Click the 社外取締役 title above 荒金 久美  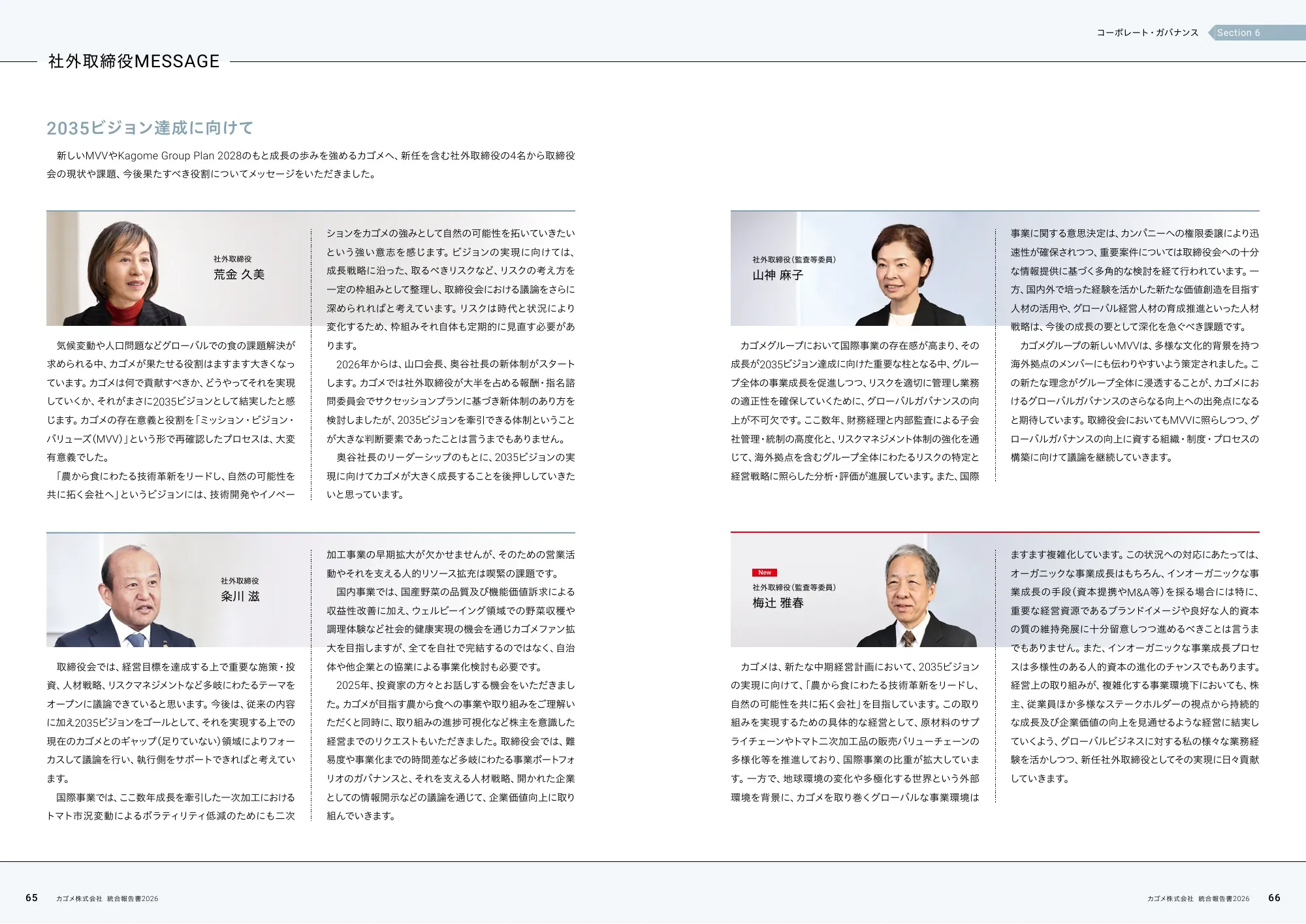(x=232, y=259)
